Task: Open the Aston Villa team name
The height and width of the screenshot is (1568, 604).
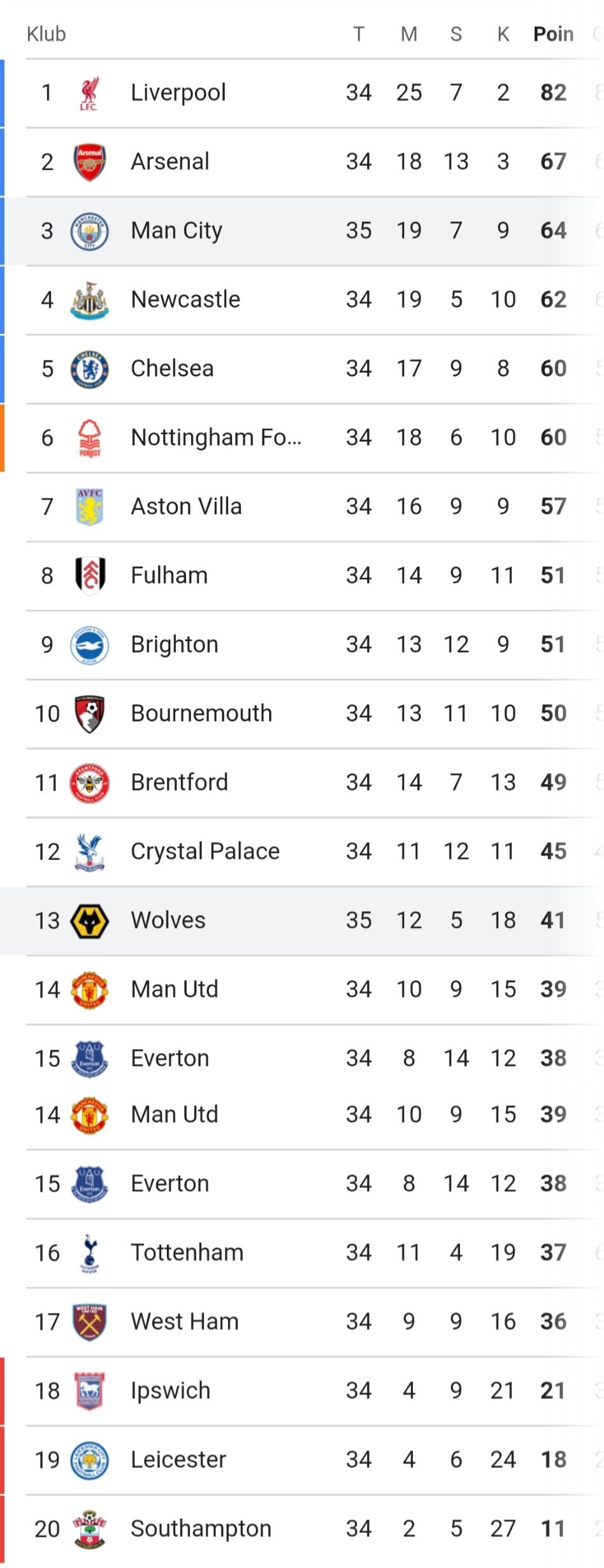Action: pyautogui.click(x=186, y=507)
